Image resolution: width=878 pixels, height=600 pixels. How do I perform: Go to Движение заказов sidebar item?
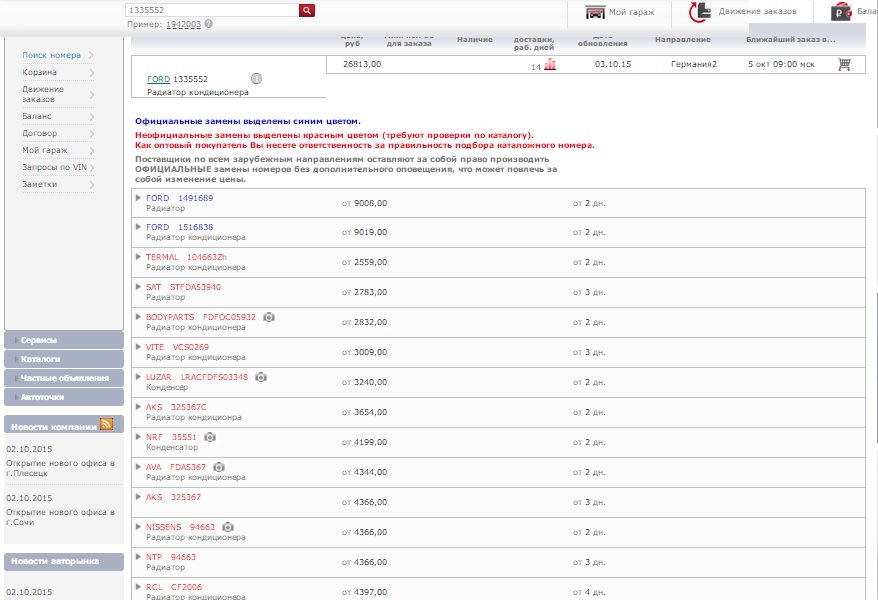43,94
